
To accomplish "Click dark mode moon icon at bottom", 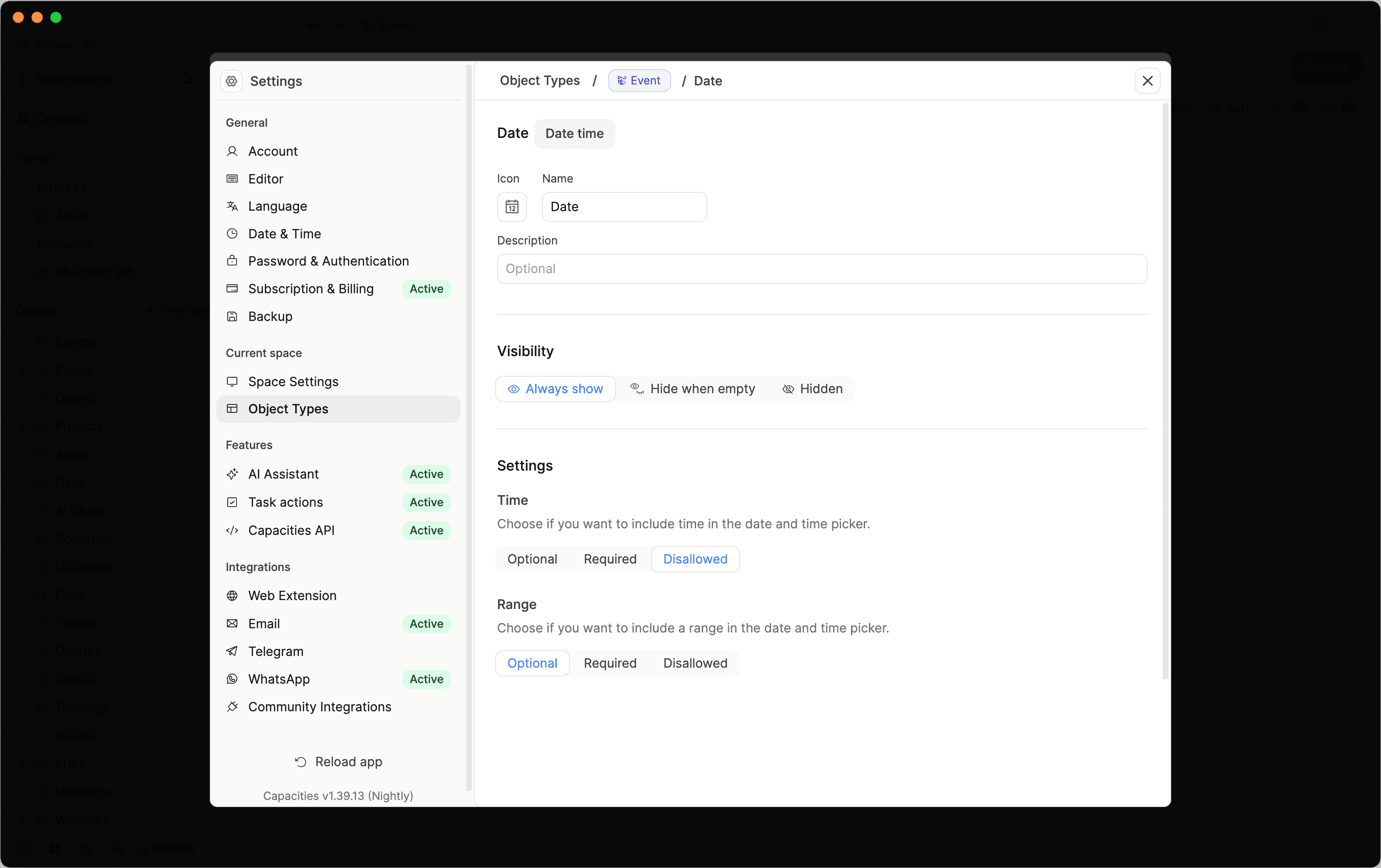I will (x=87, y=849).
